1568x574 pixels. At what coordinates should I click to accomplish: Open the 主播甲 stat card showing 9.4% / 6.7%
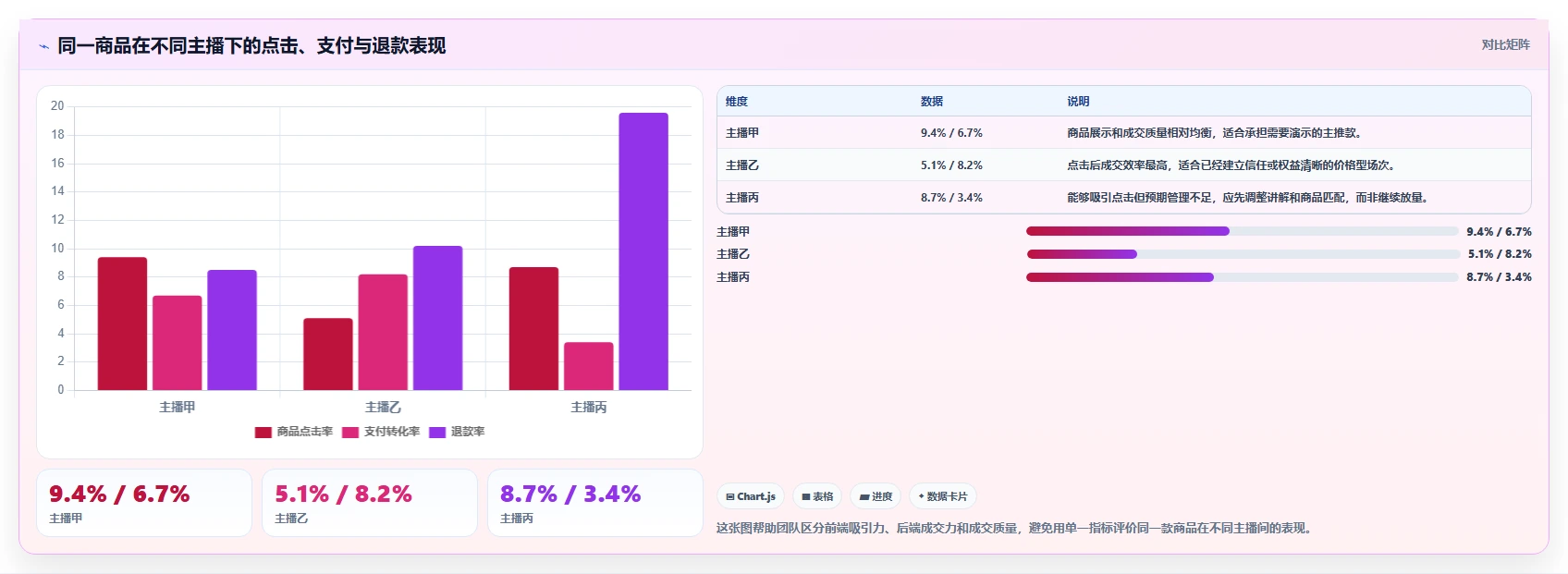144,503
